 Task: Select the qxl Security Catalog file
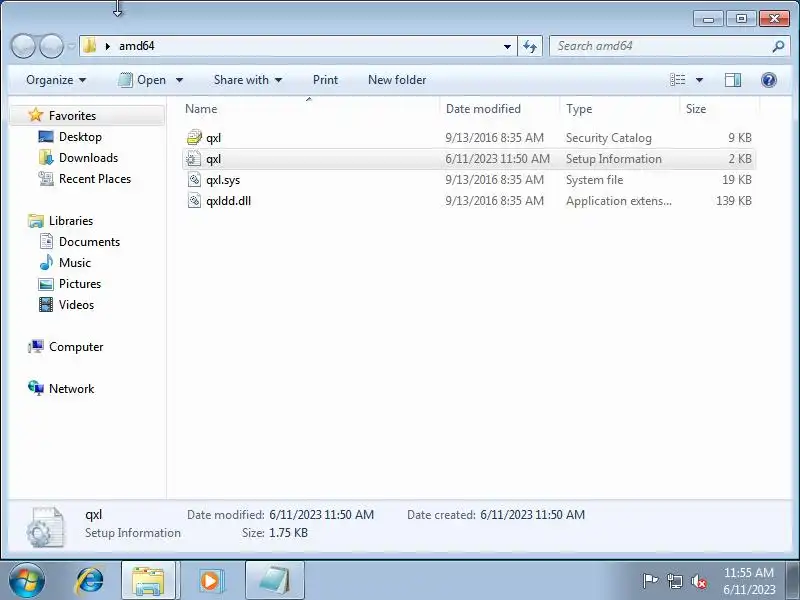click(468, 138)
